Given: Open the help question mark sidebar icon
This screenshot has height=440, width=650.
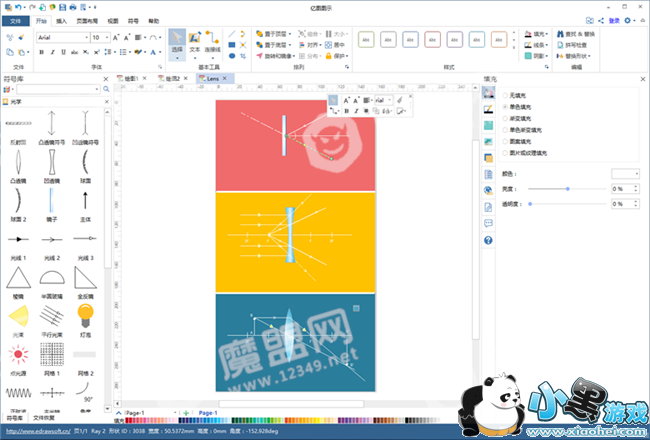Looking at the screenshot, I should tap(488, 240).
